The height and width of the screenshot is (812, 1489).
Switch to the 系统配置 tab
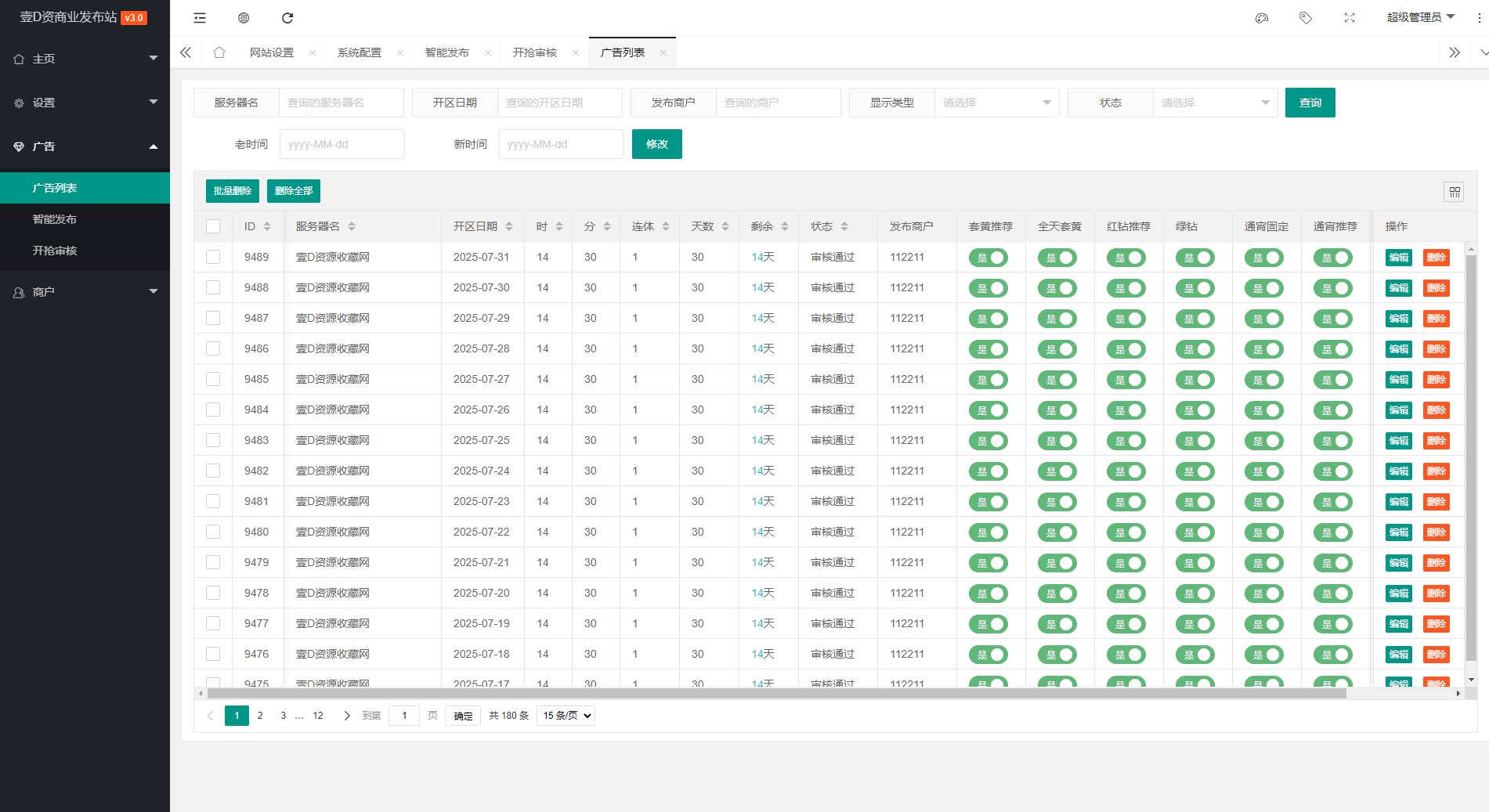[360, 52]
